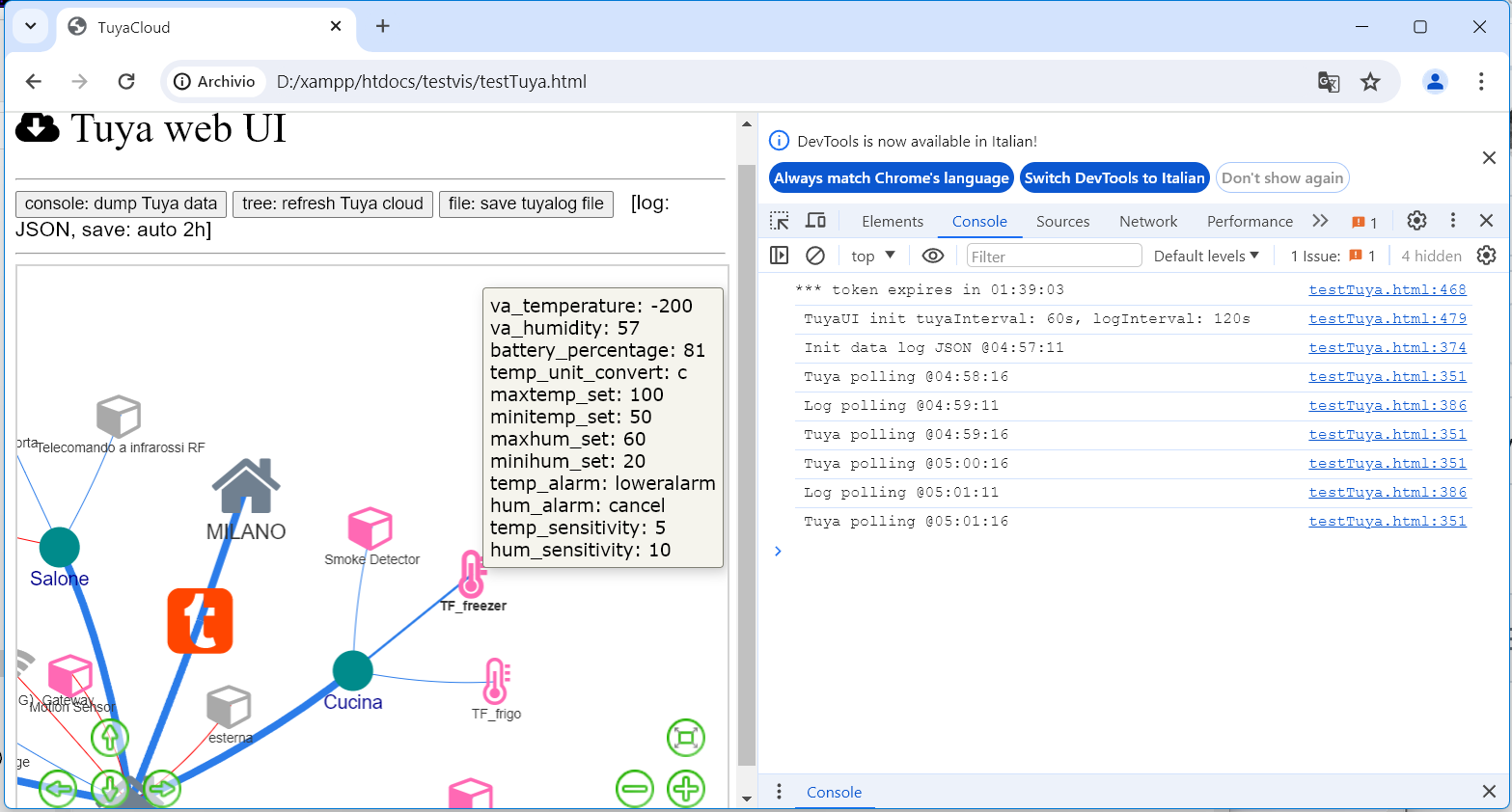Move graph view right
The height and width of the screenshot is (812, 1512).
coord(161,789)
